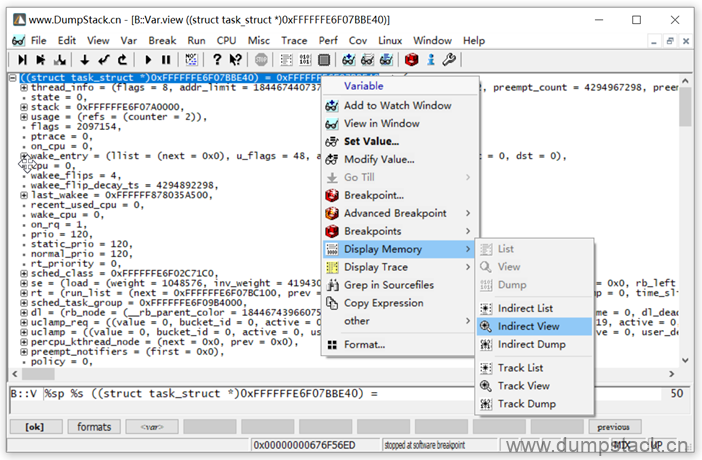Expand the thread_info struct member
702x460 pixels.
[x=24, y=87]
